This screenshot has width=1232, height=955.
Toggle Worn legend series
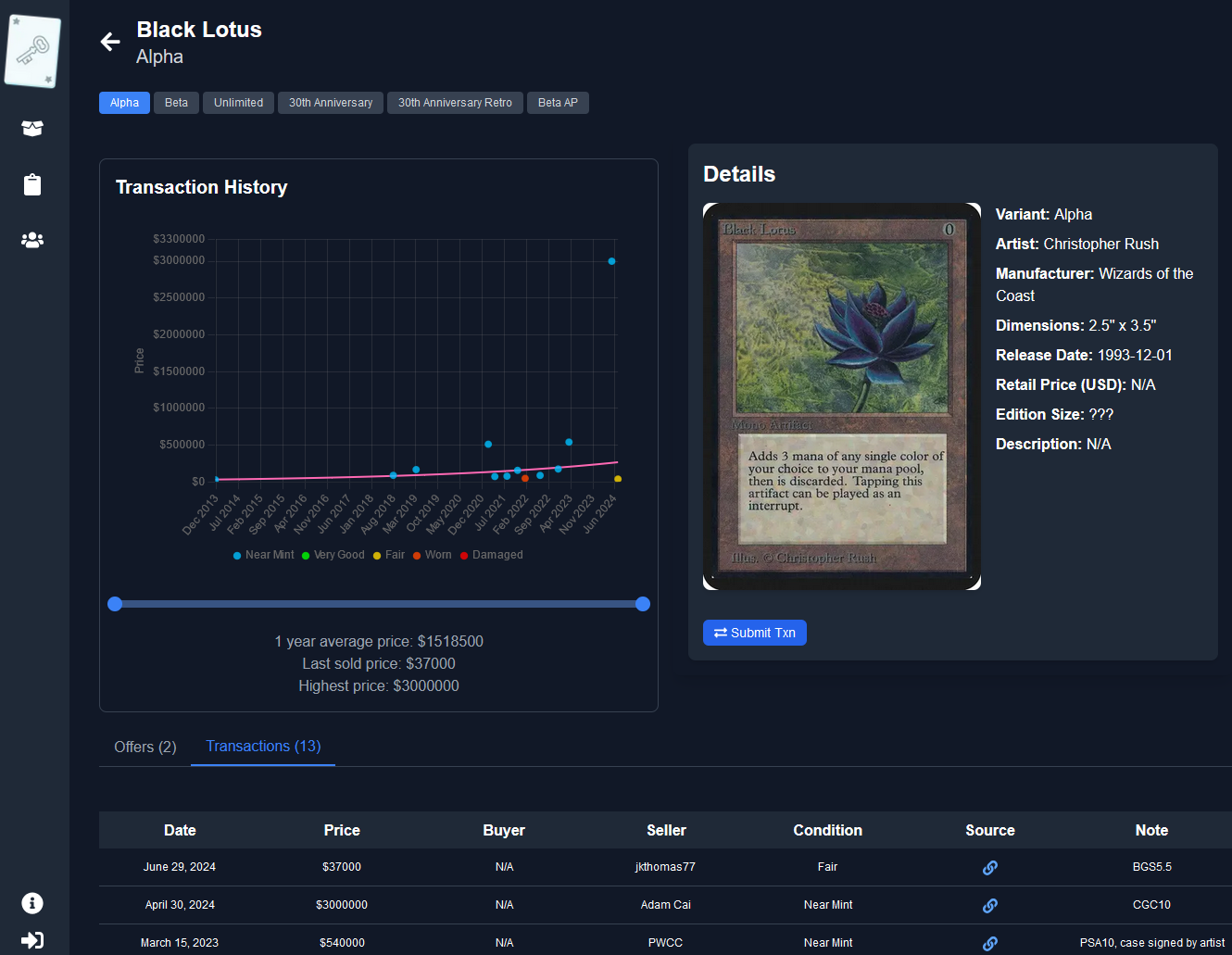433,555
